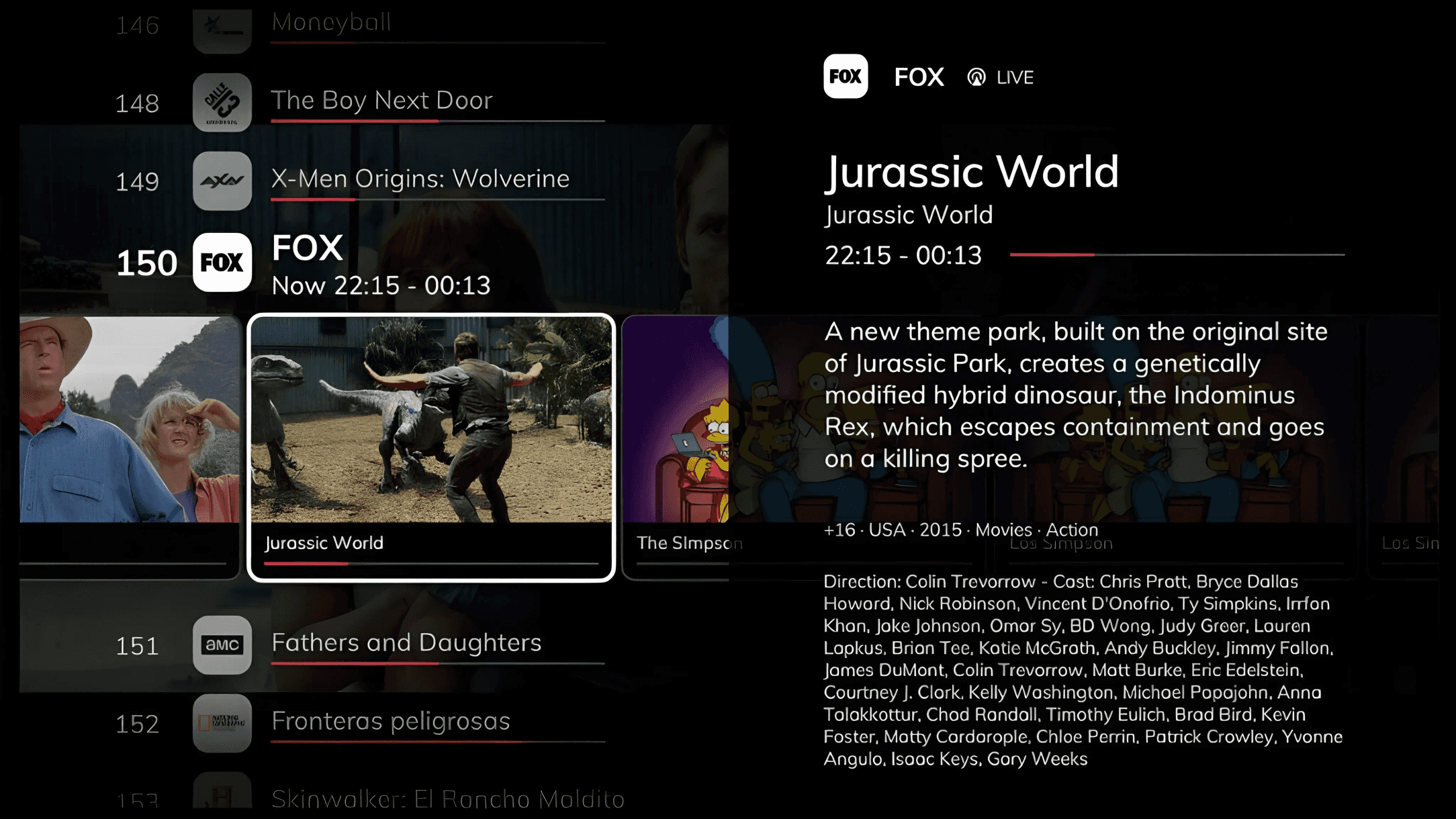Click the LIVE broadcast icon

coord(976,77)
